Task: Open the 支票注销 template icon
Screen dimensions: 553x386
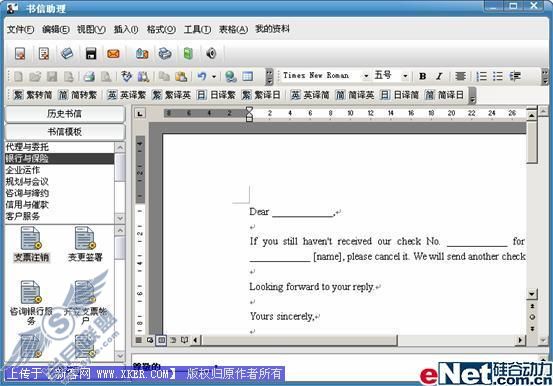Action: tap(31, 245)
